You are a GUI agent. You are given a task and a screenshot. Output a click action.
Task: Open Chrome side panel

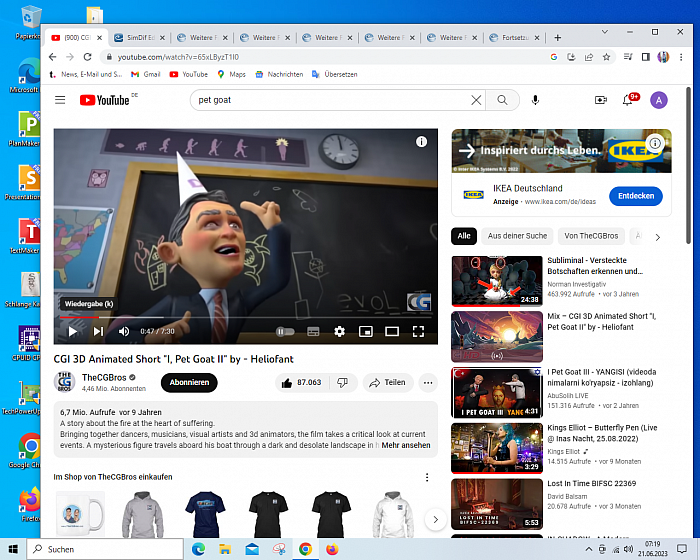point(646,57)
